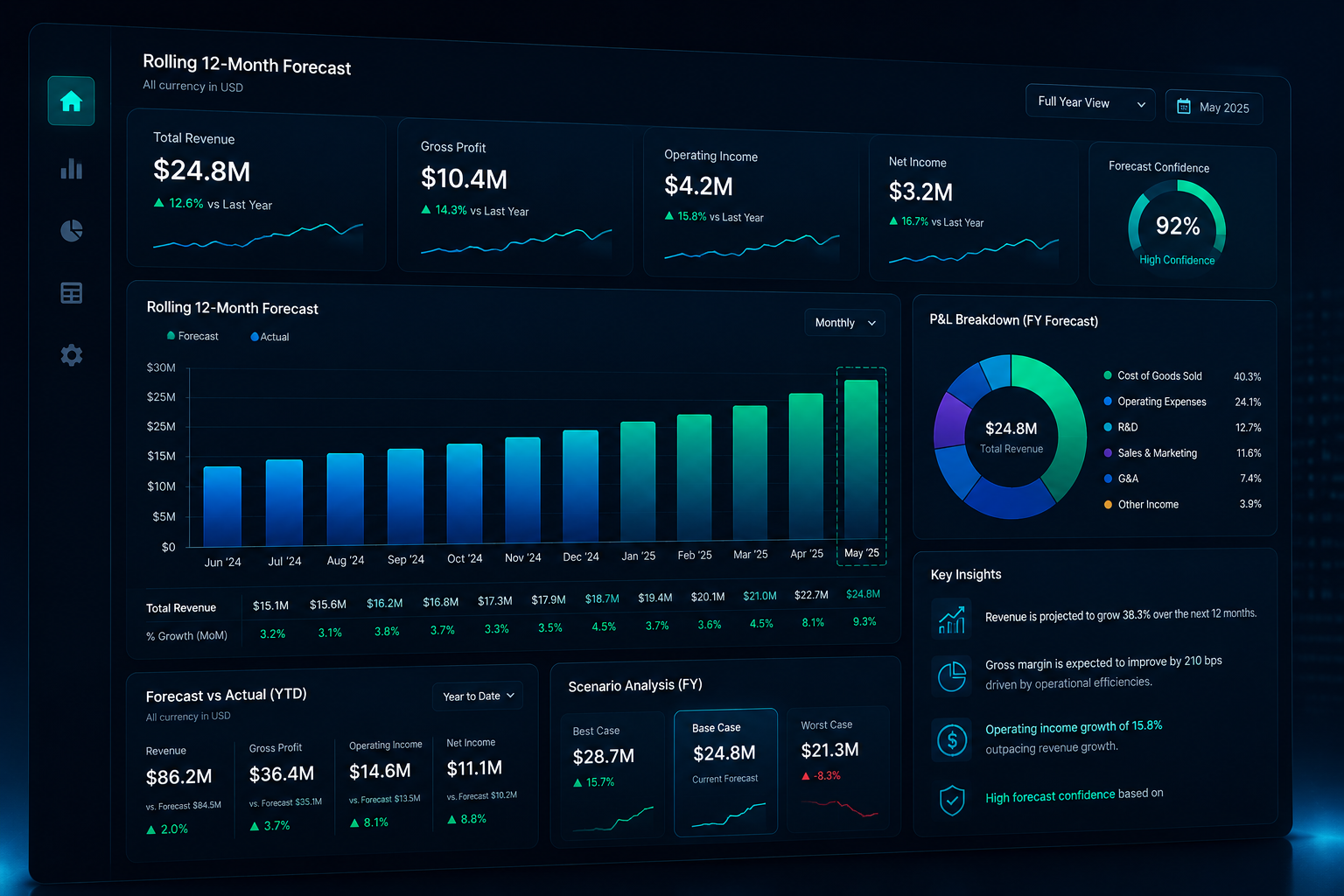Click the Operating Expenses legend color dot

pos(1108,402)
